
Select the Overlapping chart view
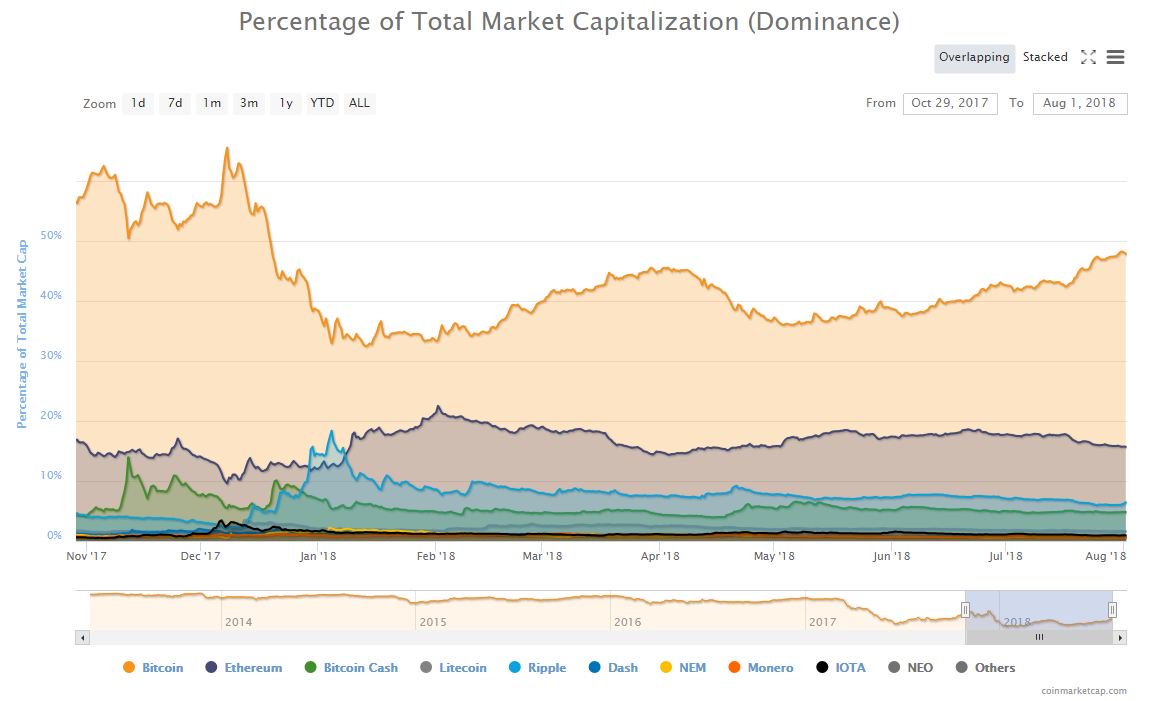coord(974,58)
